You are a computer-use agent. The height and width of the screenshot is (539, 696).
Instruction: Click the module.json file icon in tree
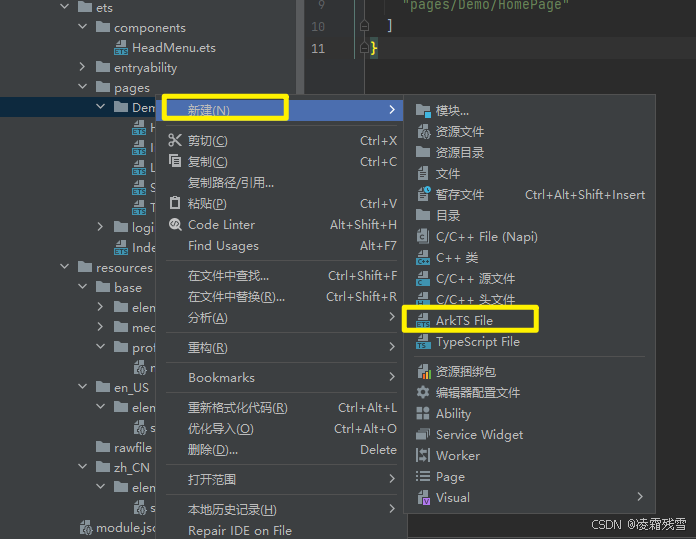[86, 527]
